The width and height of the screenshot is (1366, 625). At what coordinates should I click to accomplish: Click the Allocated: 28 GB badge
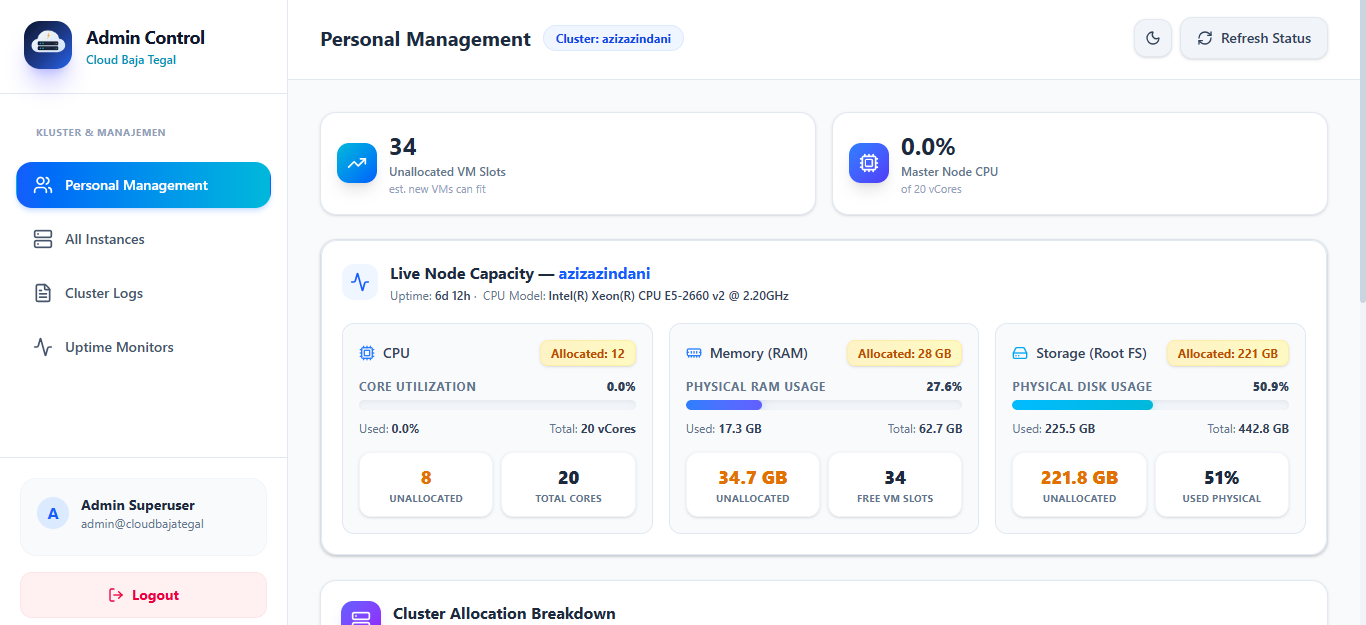point(905,353)
